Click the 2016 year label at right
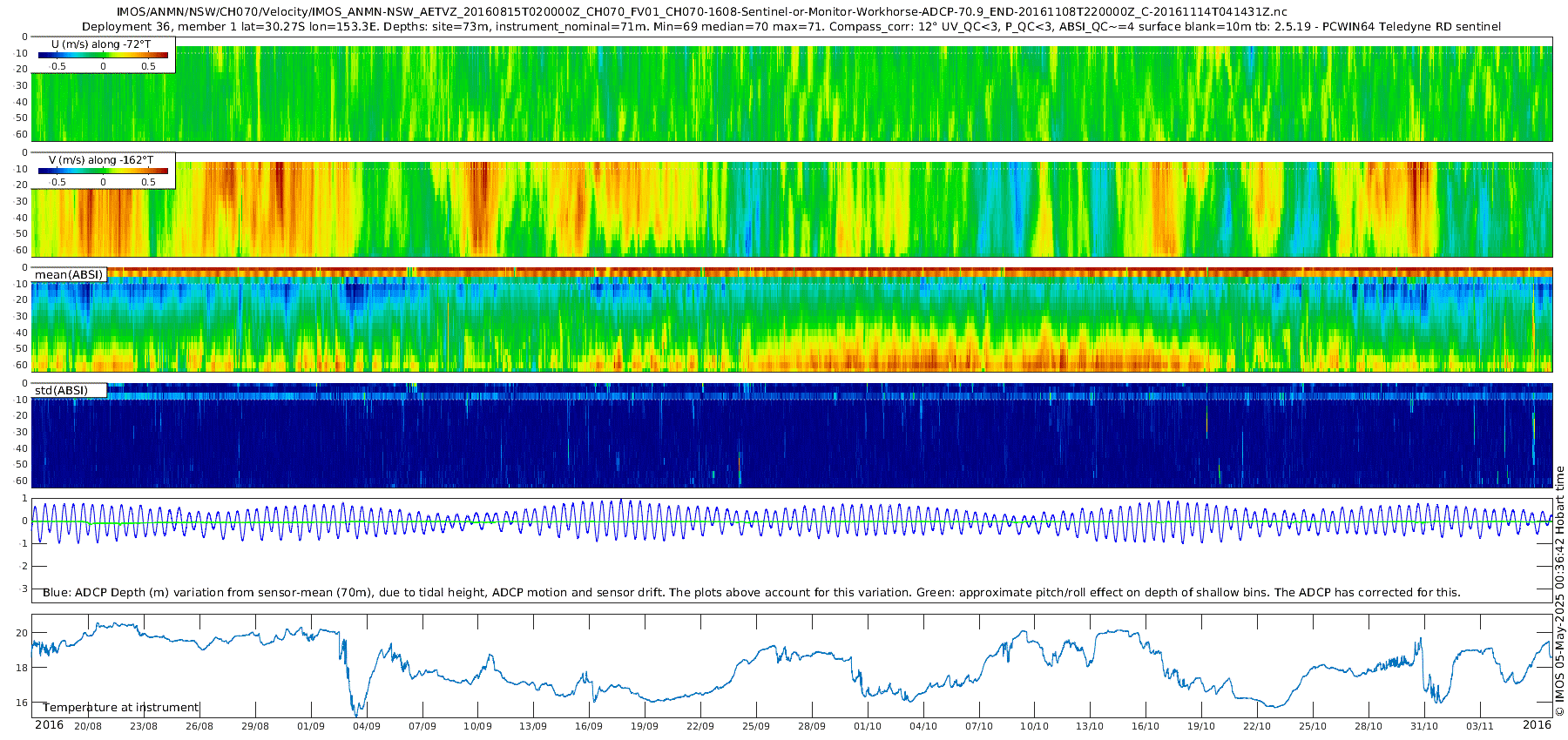 [x=1537, y=725]
